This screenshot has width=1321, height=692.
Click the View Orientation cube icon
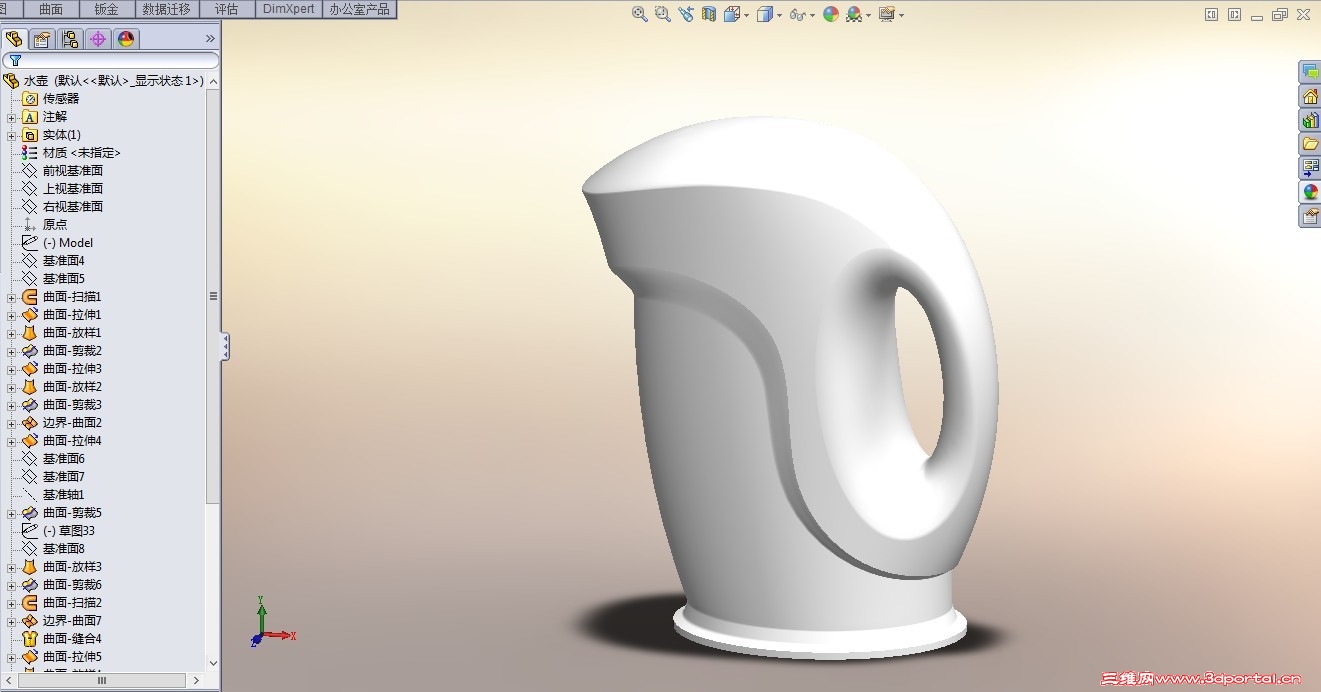click(731, 14)
